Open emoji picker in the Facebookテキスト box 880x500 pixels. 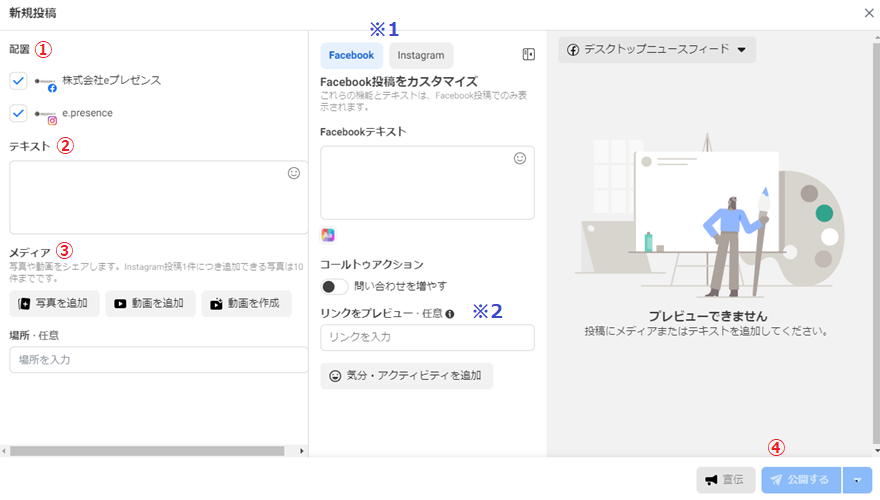(520, 159)
